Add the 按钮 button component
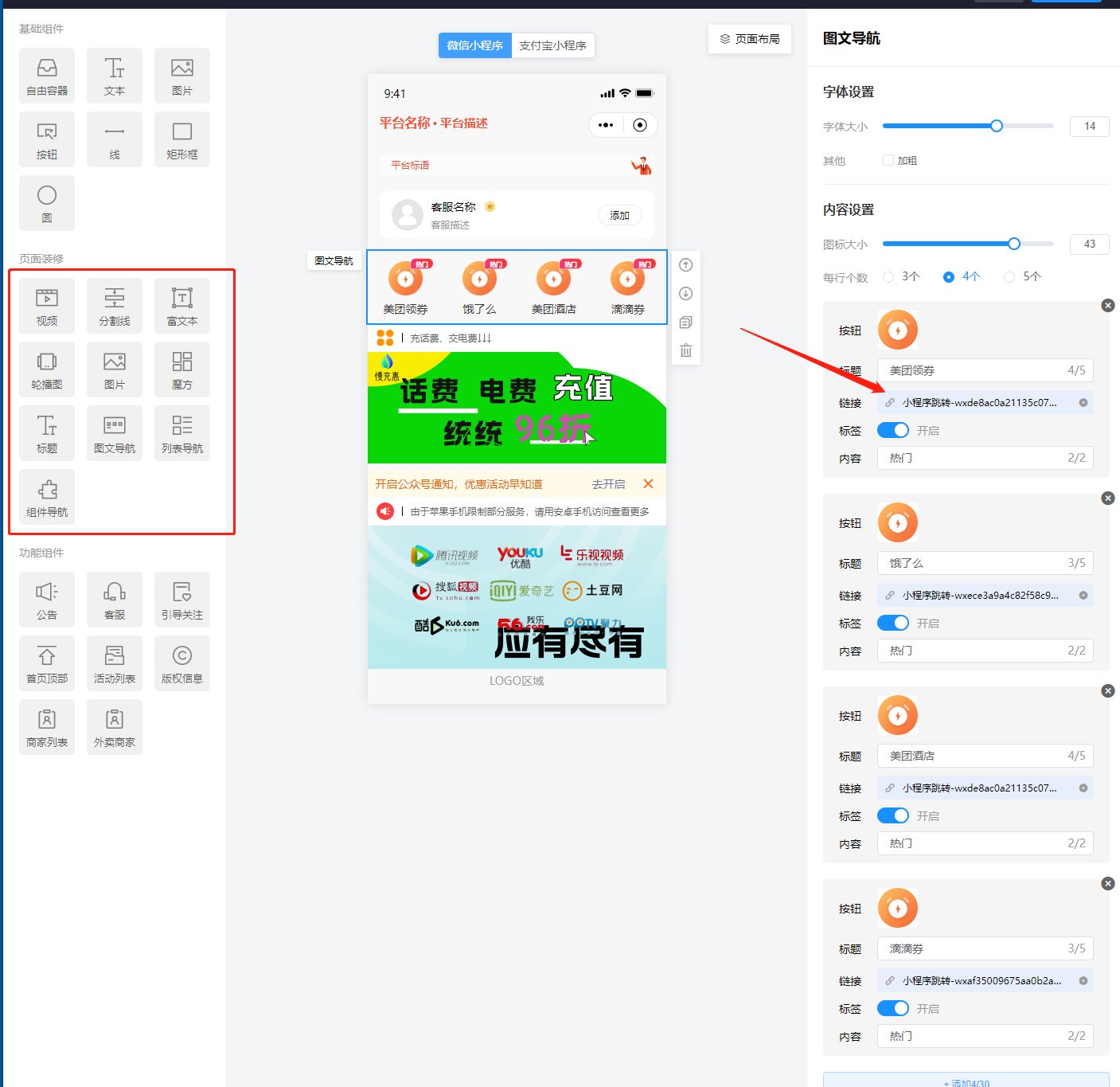Image resolution: width=1120 pixels, height=1087 pixels. click(47, 139)
